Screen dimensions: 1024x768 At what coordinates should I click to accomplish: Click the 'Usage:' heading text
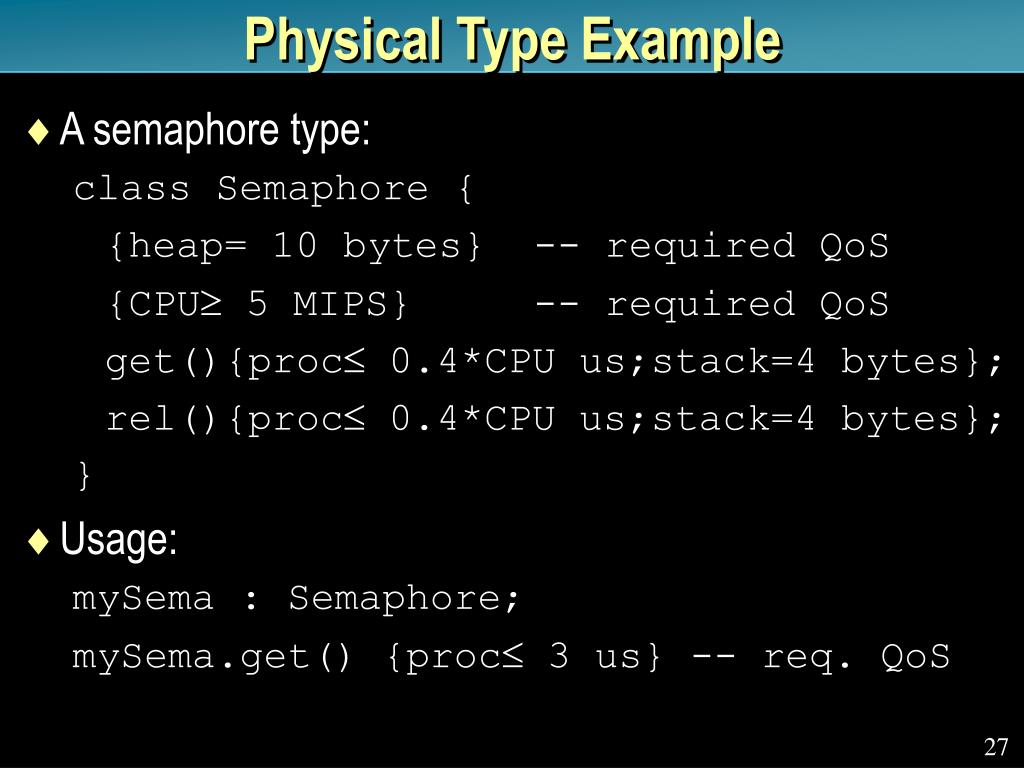point(119,539)
